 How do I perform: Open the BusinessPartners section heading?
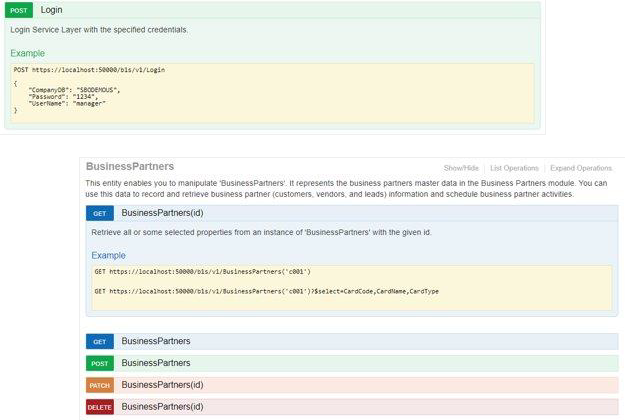(130, 167)
